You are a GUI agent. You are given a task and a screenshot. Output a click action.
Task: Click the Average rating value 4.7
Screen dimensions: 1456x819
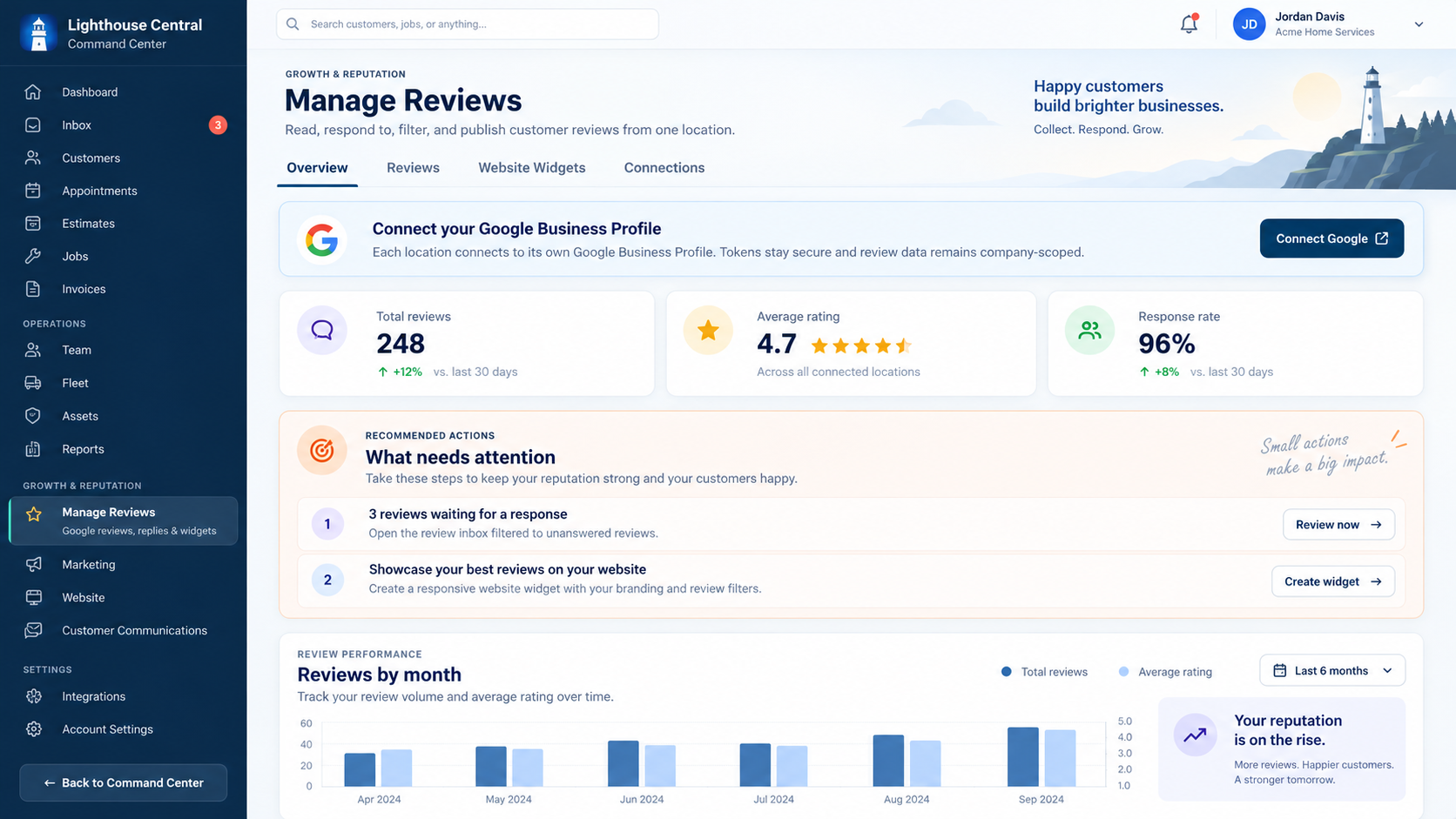pos(777,344)
